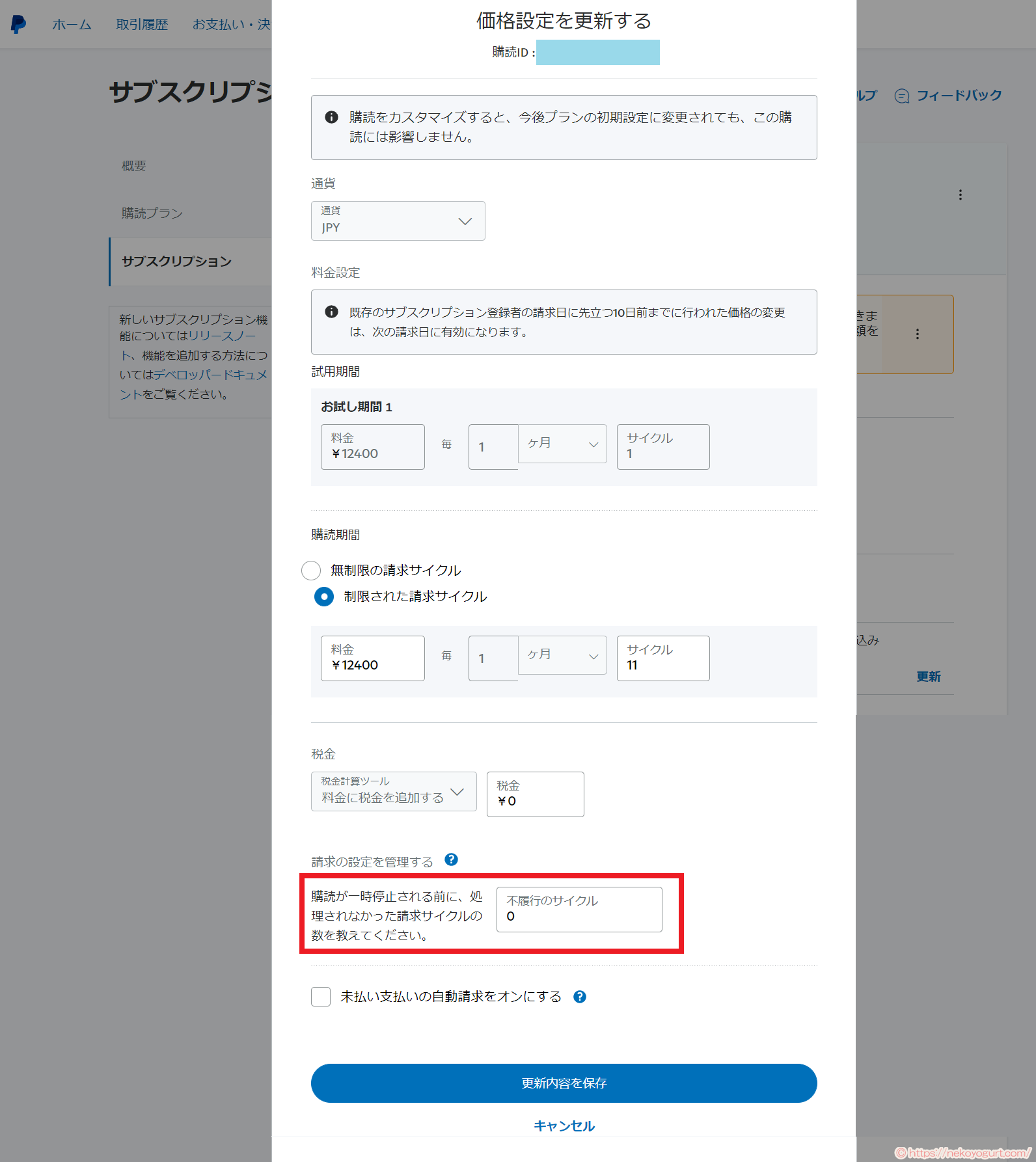The height and width of the screenshot is (1162, 1036).
Task: Select 購読プラン in left sidebar
Action: 152,213
